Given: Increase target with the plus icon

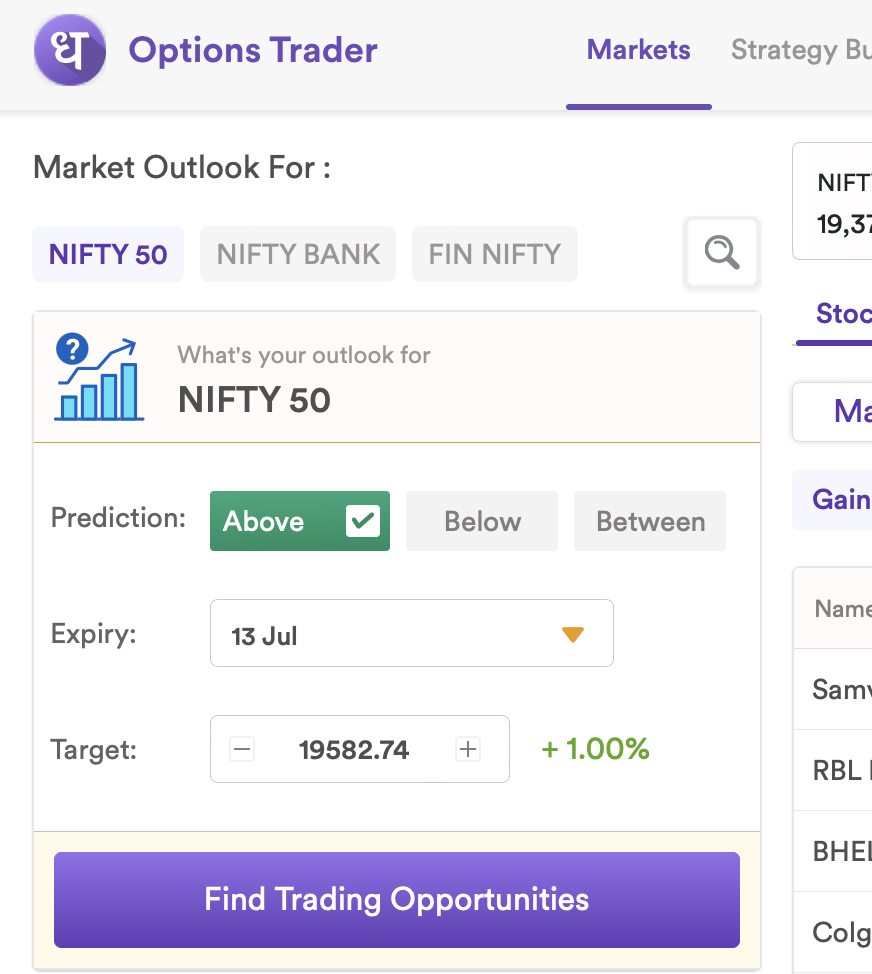Looking at the screenshot, I should (x=468, y=749).
